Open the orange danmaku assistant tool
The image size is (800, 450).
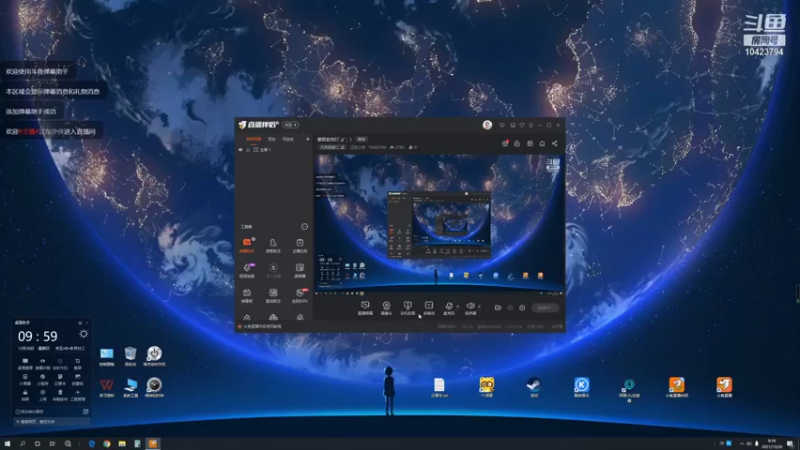247,244
